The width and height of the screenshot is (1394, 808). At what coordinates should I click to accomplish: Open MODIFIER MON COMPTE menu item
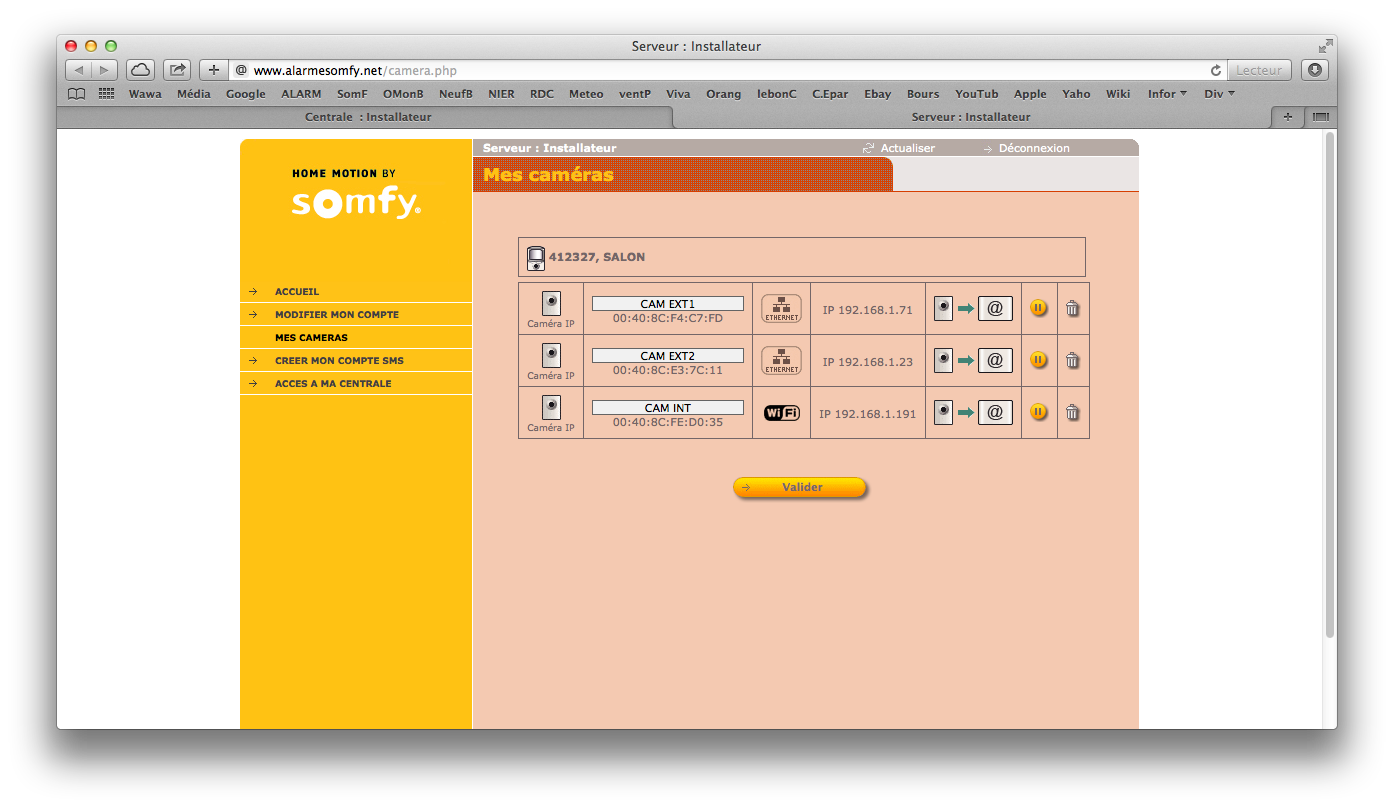click(x=336, y=315)
